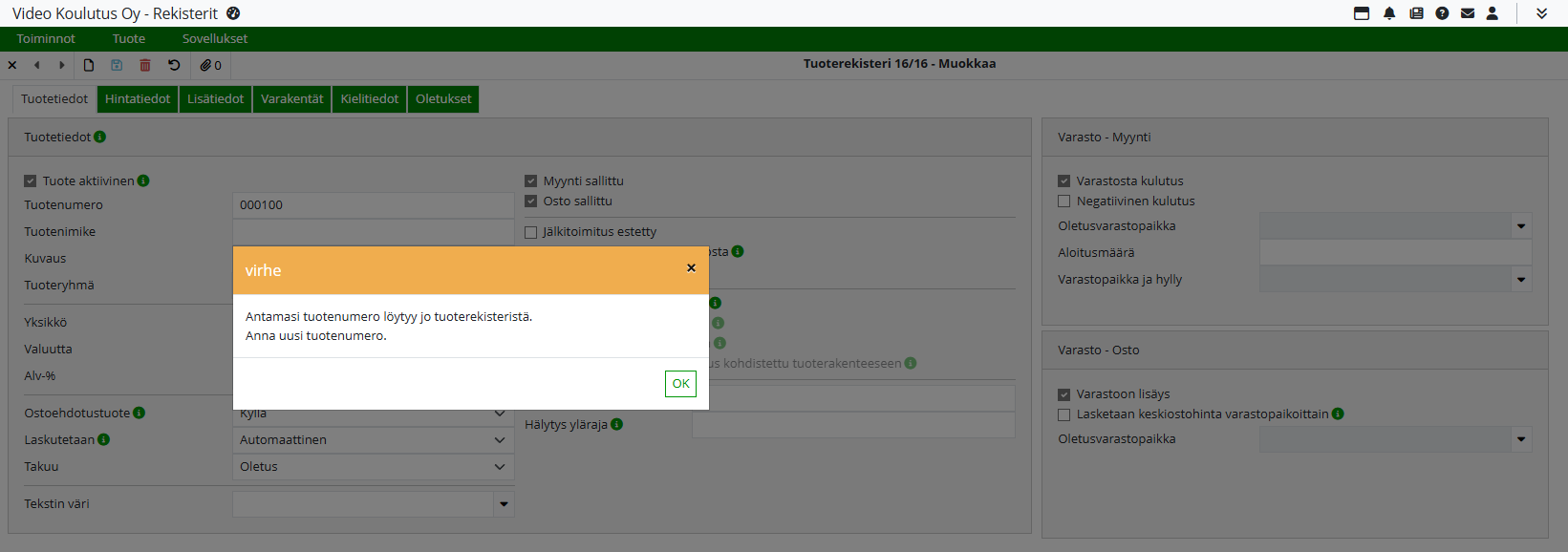Uncheck the Myynti sallittu checkbox
This screenshot has width=1568, height=552.
tap(531, 180)
